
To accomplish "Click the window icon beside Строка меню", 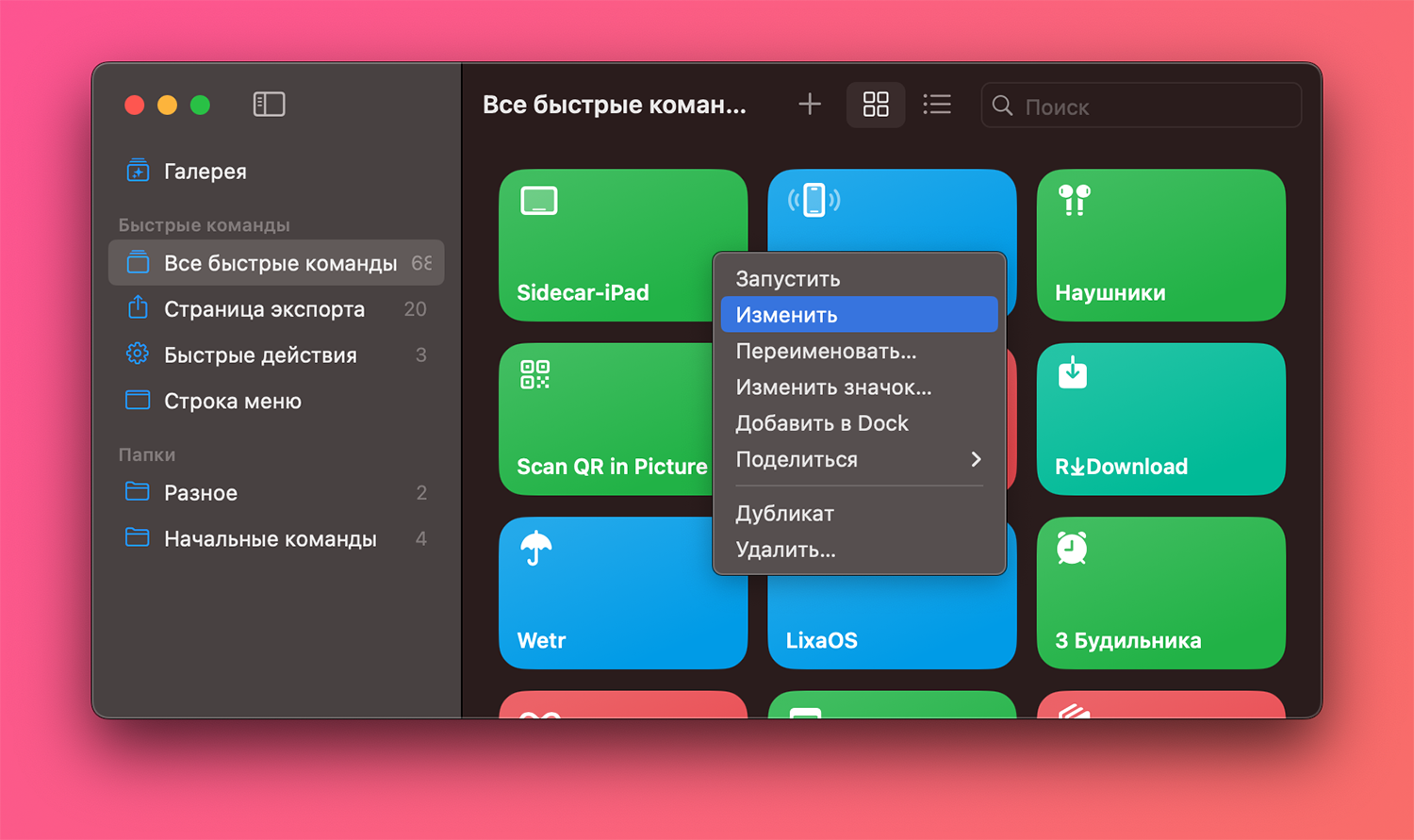I will click(138, 400).
